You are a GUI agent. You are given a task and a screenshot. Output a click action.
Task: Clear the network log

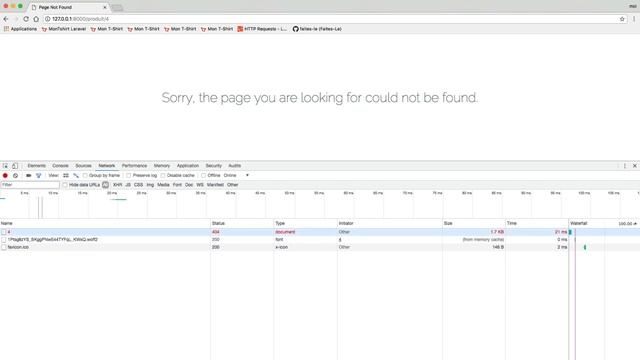point(16,176)
